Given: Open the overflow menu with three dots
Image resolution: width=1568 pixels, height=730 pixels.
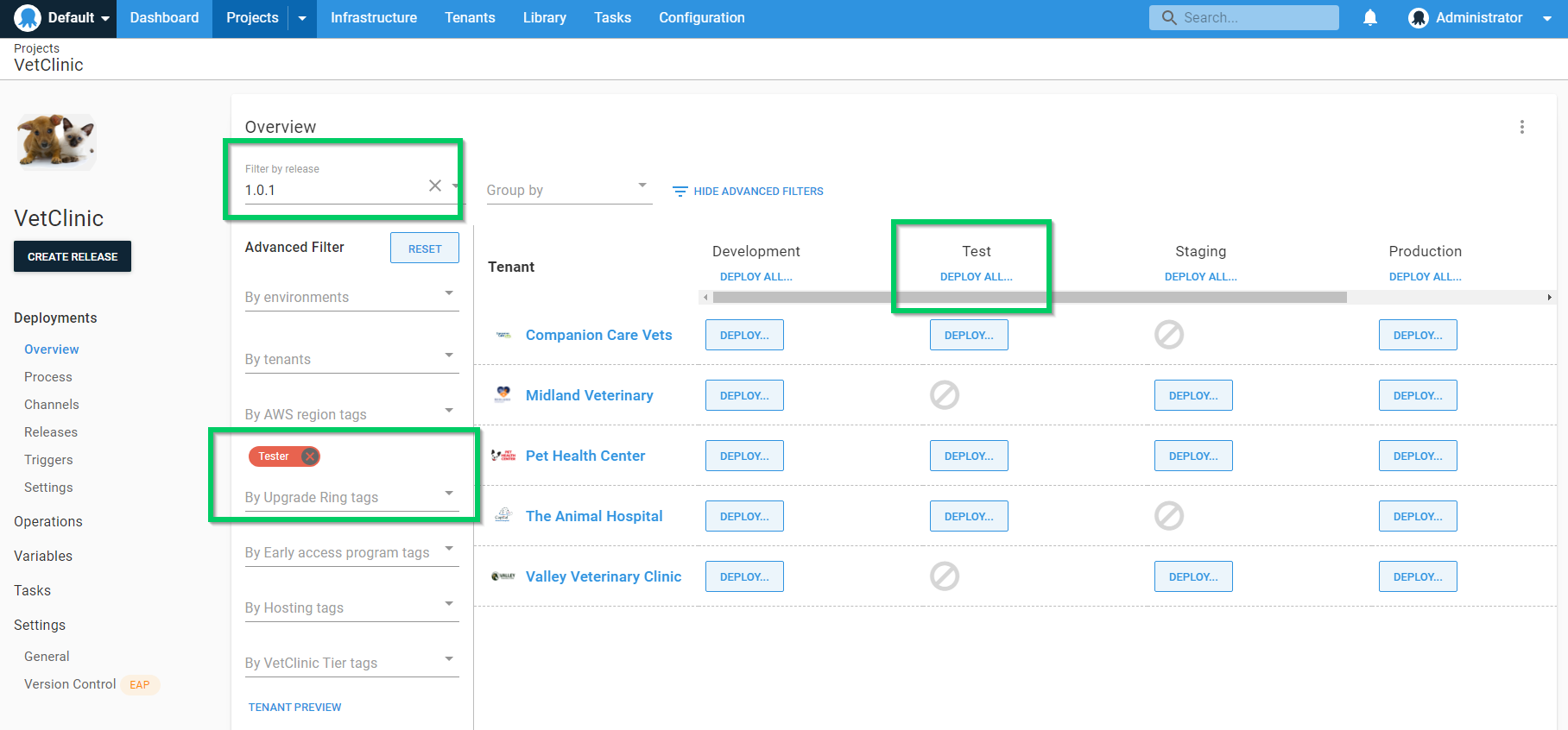Looking at the screenshot, I should pyautogui.click(x=1521, y=128).
